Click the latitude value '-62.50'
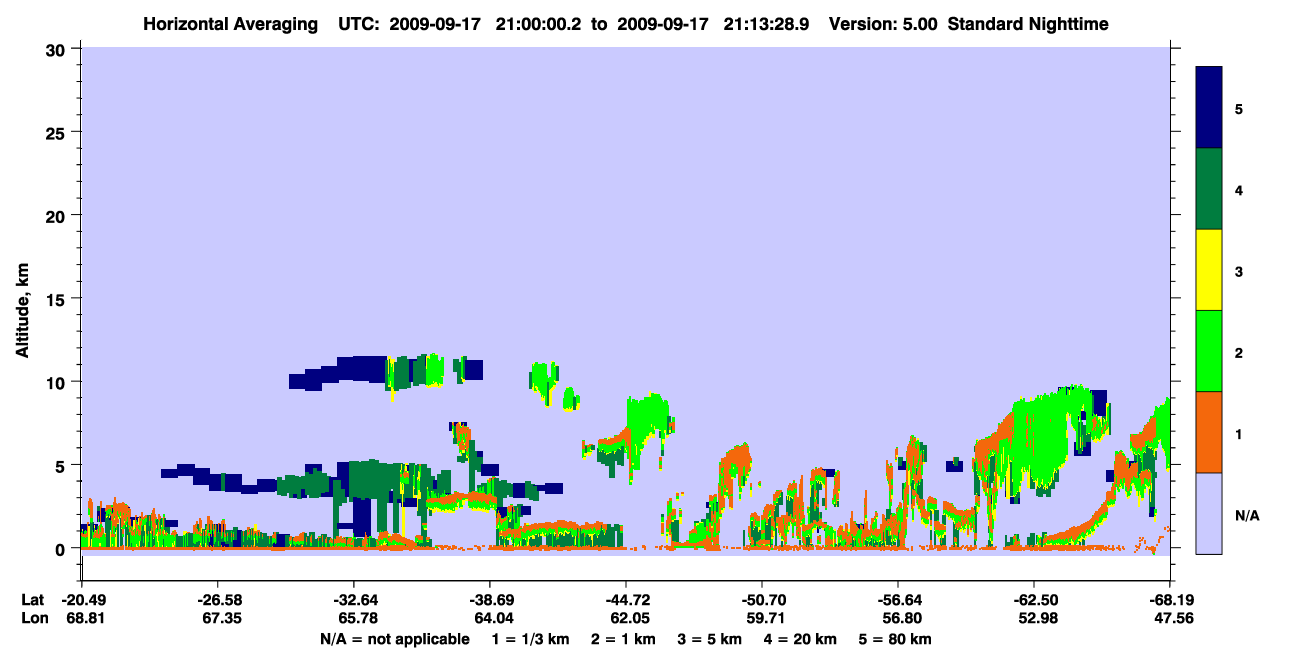 tap(1033, 600)
